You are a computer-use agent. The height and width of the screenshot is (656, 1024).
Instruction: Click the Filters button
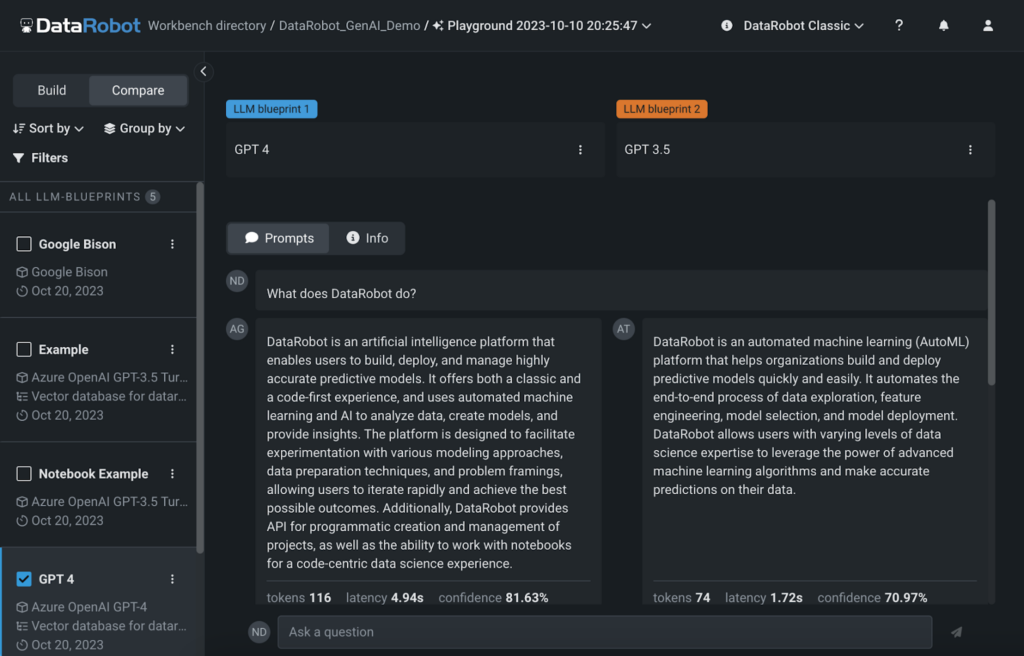(x=40, y=157)
